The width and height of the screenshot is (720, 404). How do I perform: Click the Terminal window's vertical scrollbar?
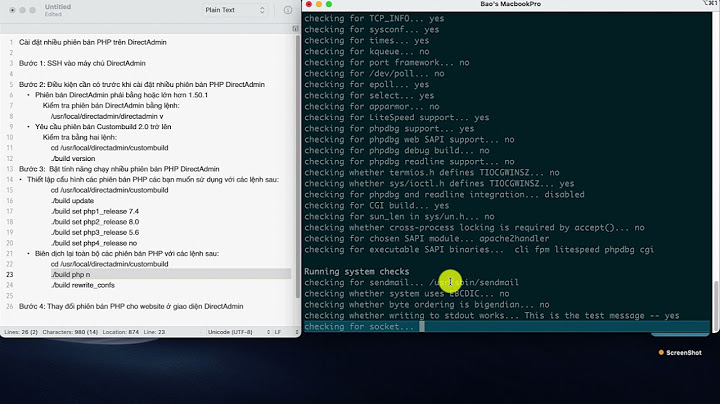715,301
